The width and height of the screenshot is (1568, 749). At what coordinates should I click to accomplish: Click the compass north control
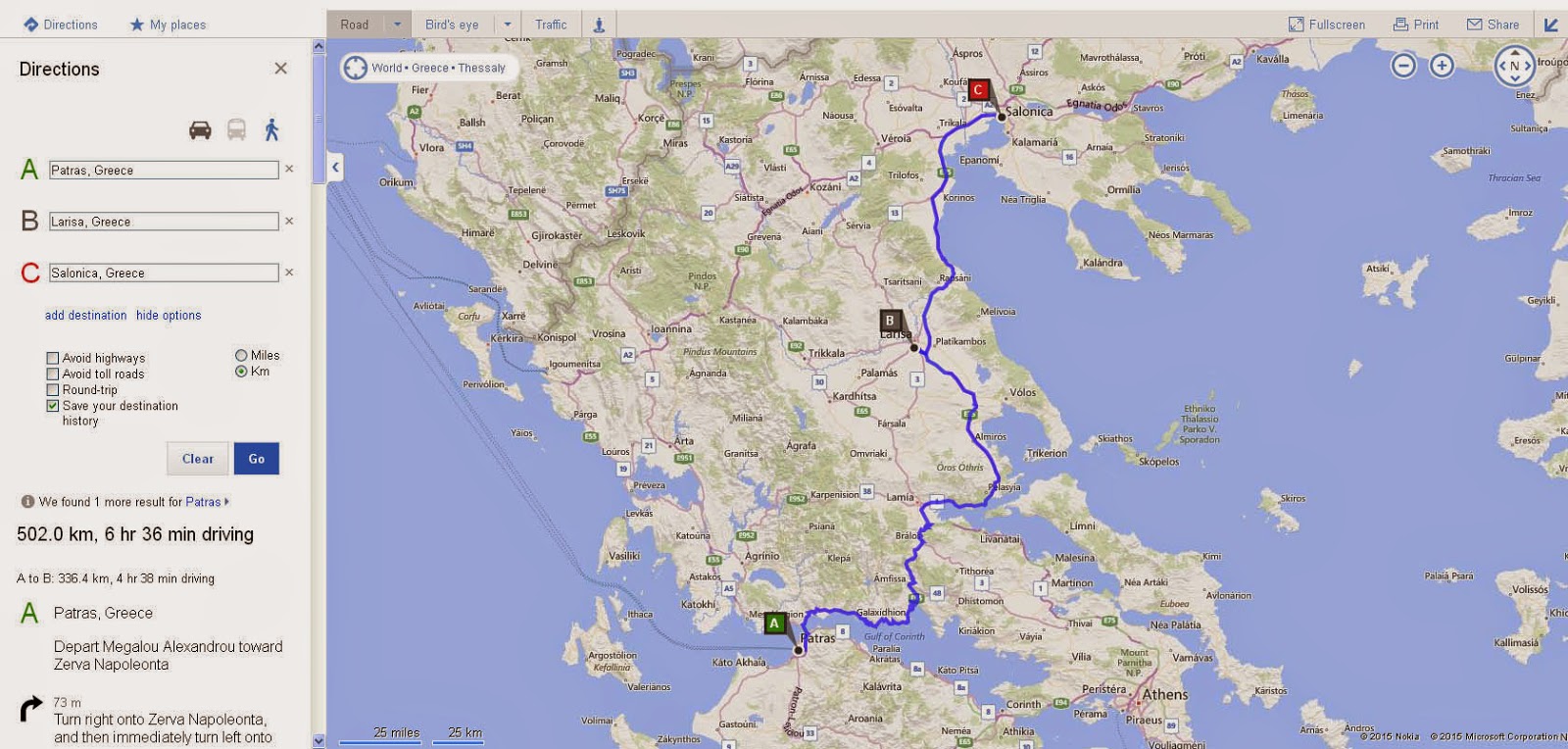coord(1514,67)
